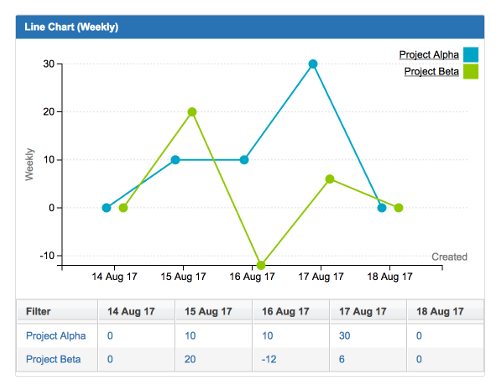The image size is (500, 392).
Task: Click Project Alpha value 10 for 15 Aug
Action: pos(190,336)
